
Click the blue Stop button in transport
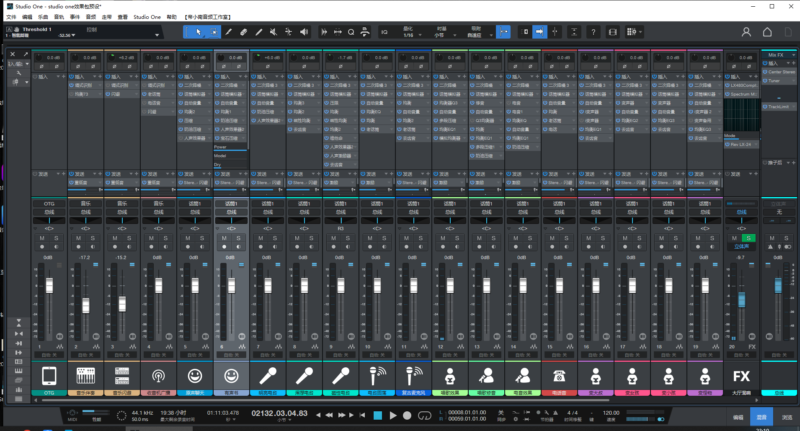coord(378,416)
